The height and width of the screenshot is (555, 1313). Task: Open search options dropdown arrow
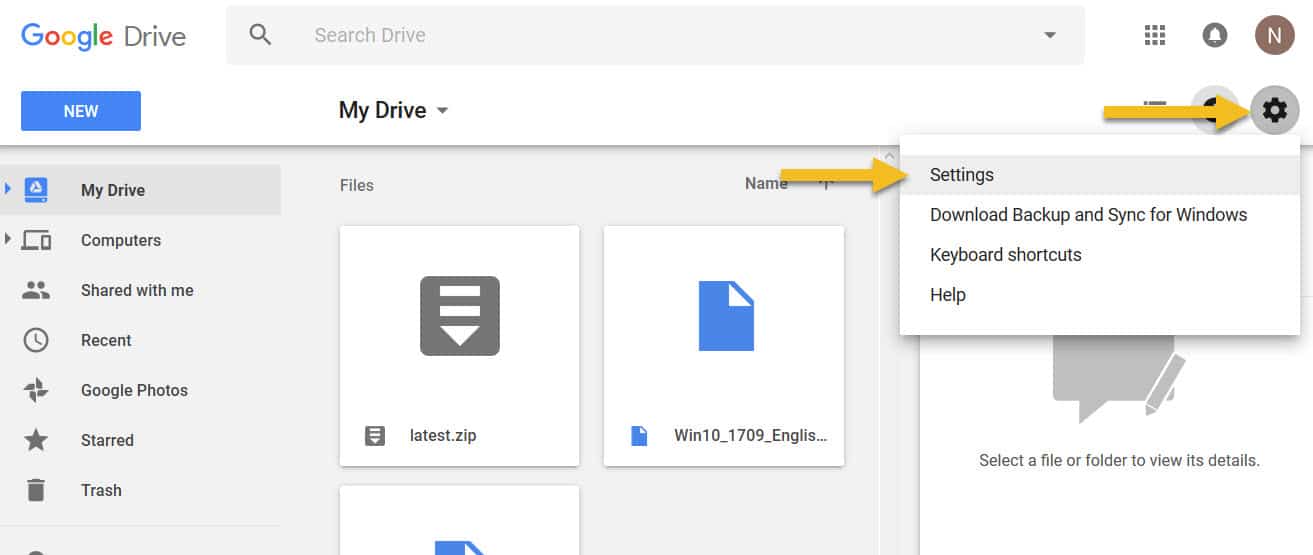tap(1050, 36)
